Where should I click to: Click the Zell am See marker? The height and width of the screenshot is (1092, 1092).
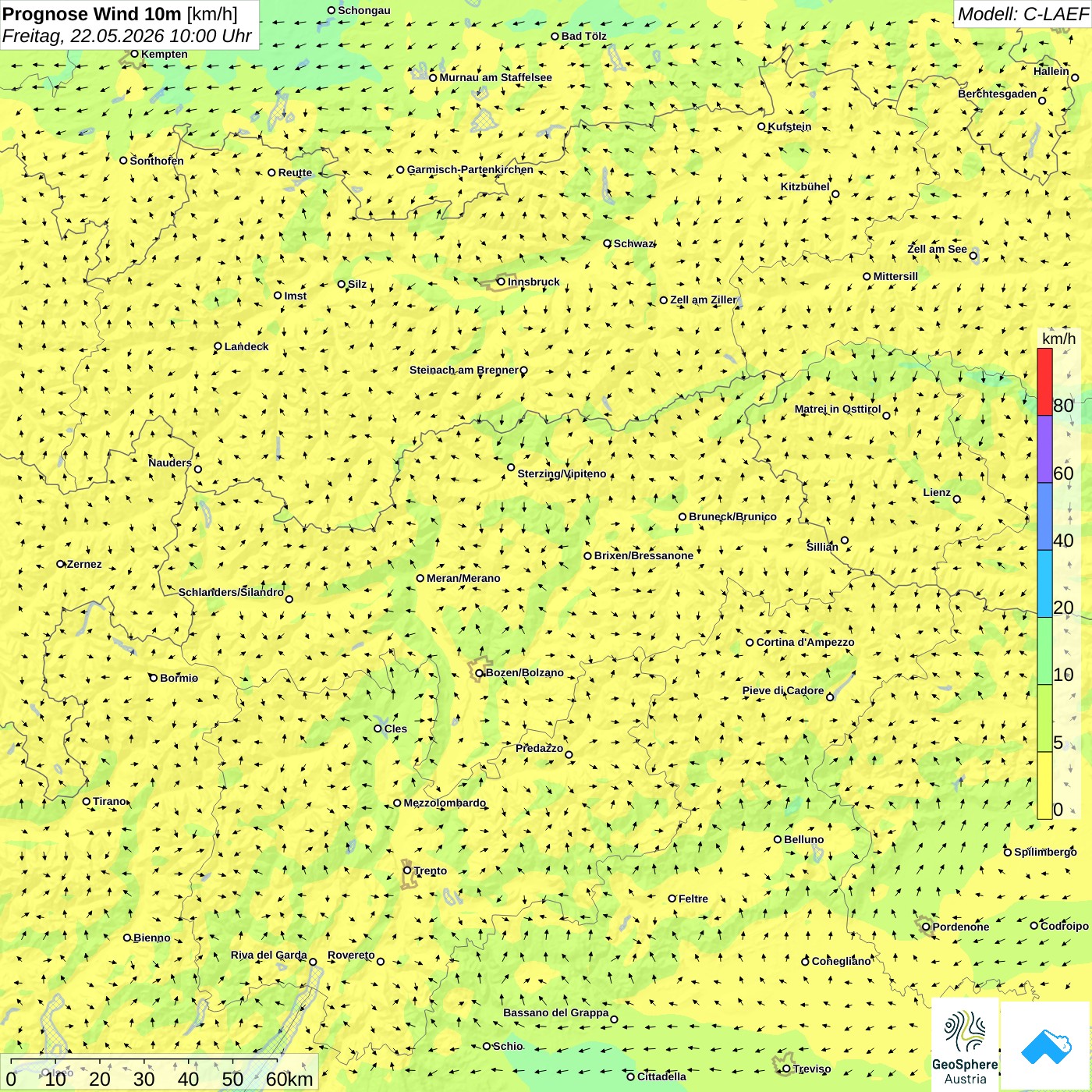pyautogui.click(x=973, y=256)
